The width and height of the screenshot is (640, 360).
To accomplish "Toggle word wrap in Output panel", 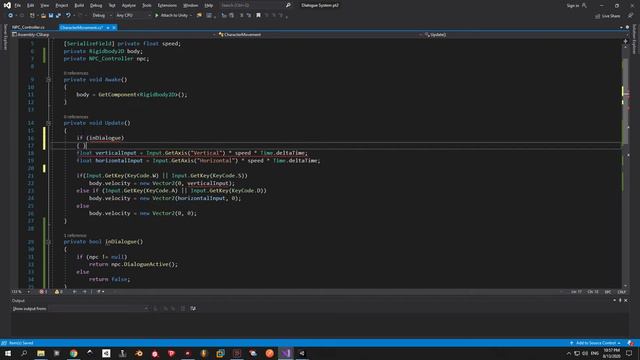I will (x=193, y=309).
